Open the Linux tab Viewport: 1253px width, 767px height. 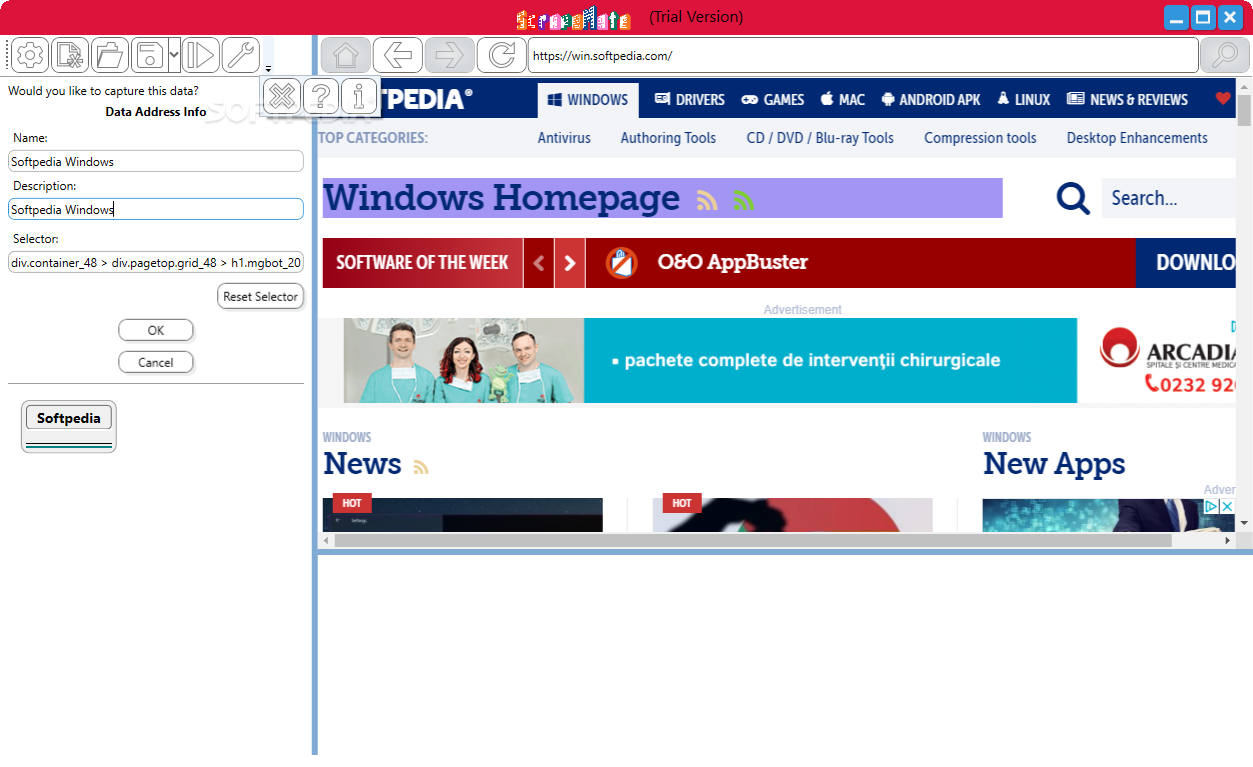1023,99
